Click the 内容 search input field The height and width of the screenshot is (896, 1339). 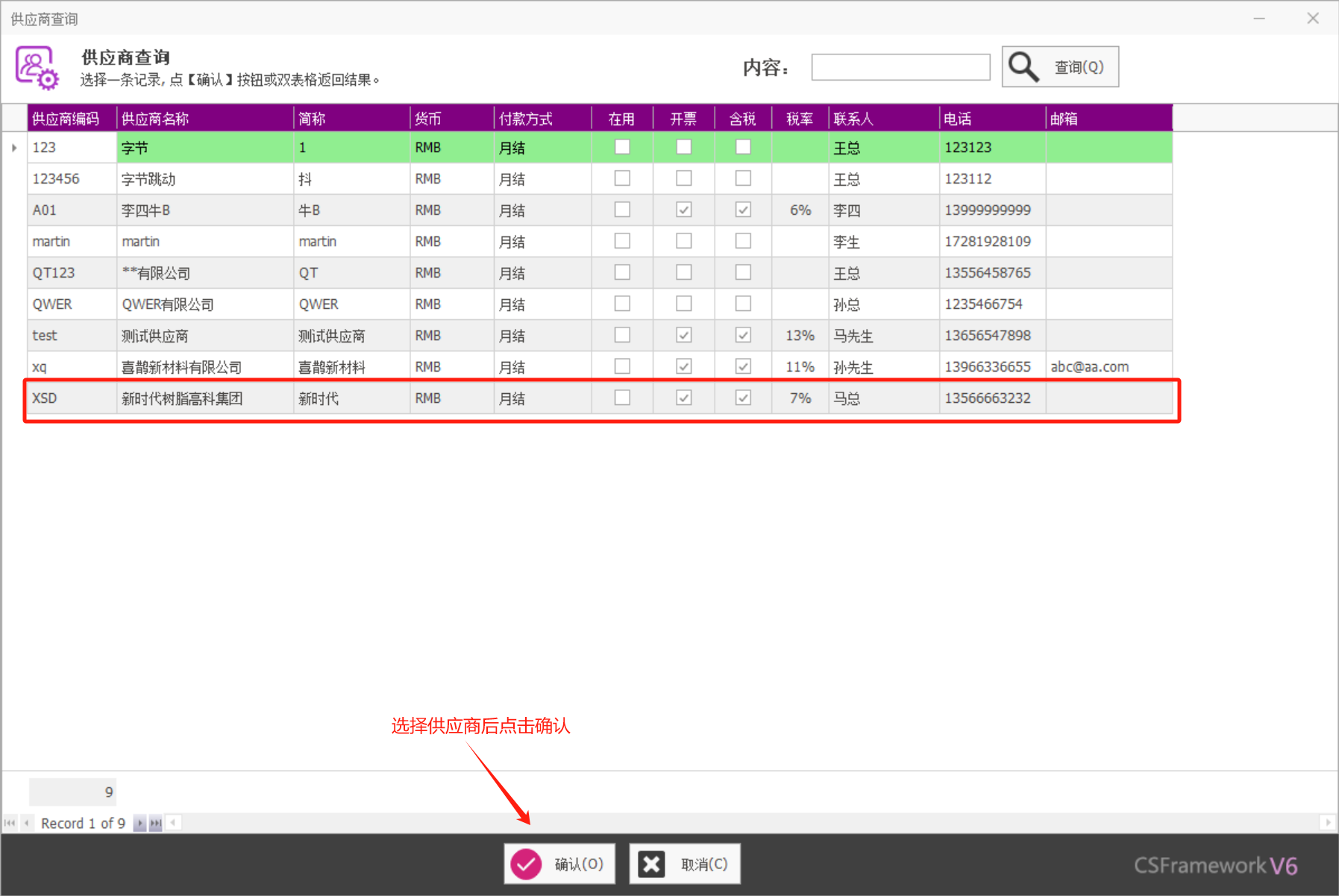click(900, 67)
